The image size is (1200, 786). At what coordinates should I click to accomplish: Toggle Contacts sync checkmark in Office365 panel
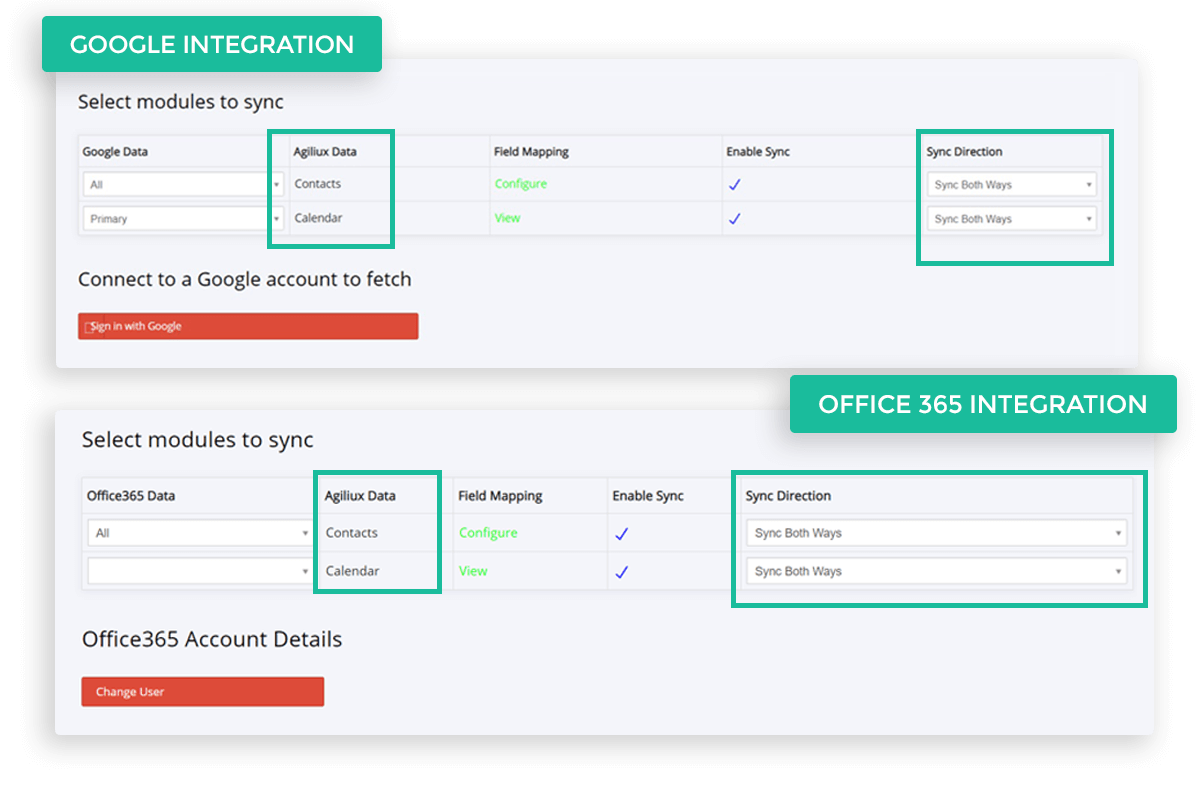click(x=621, y=534)
